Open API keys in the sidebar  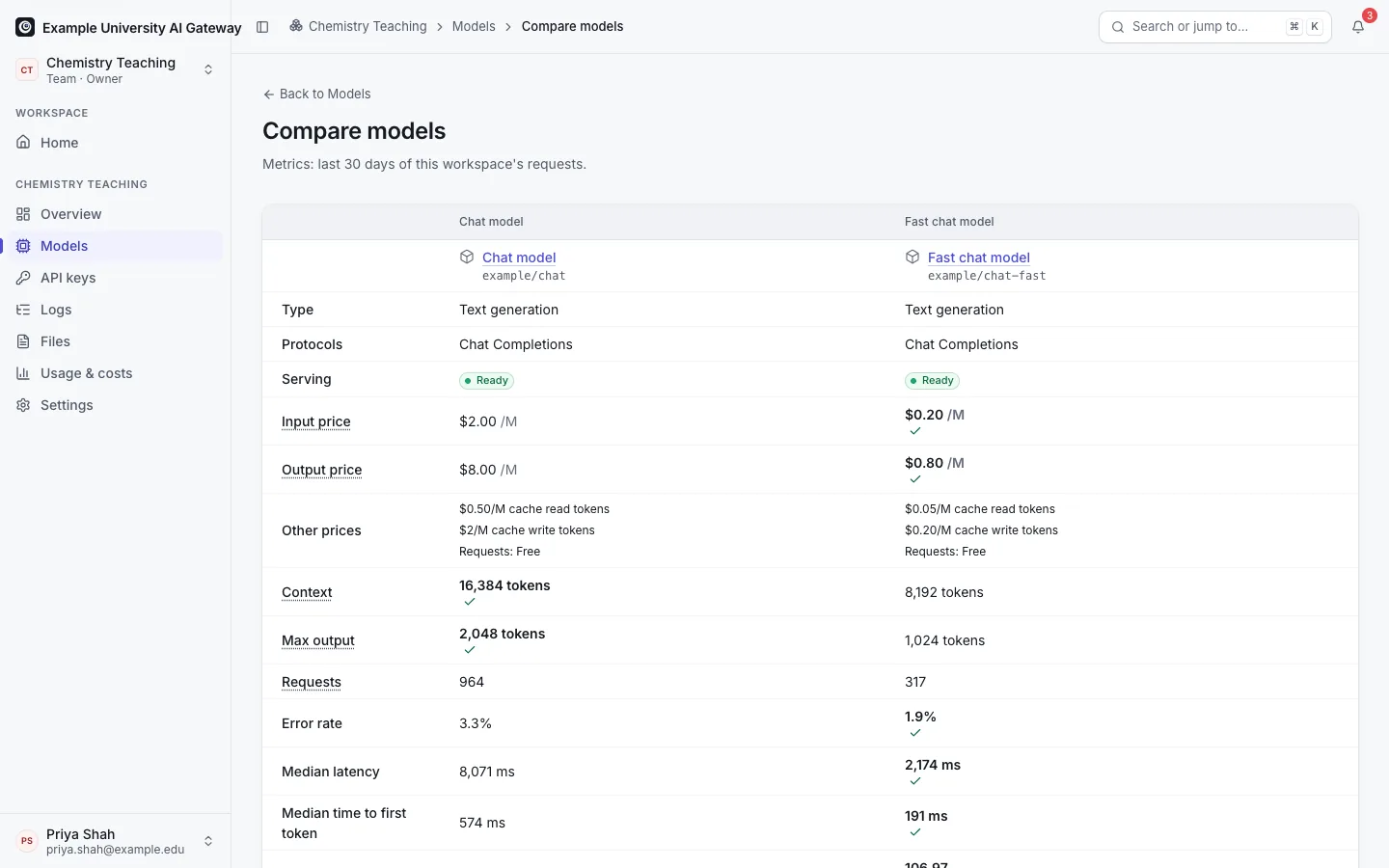tap(116, 278)
